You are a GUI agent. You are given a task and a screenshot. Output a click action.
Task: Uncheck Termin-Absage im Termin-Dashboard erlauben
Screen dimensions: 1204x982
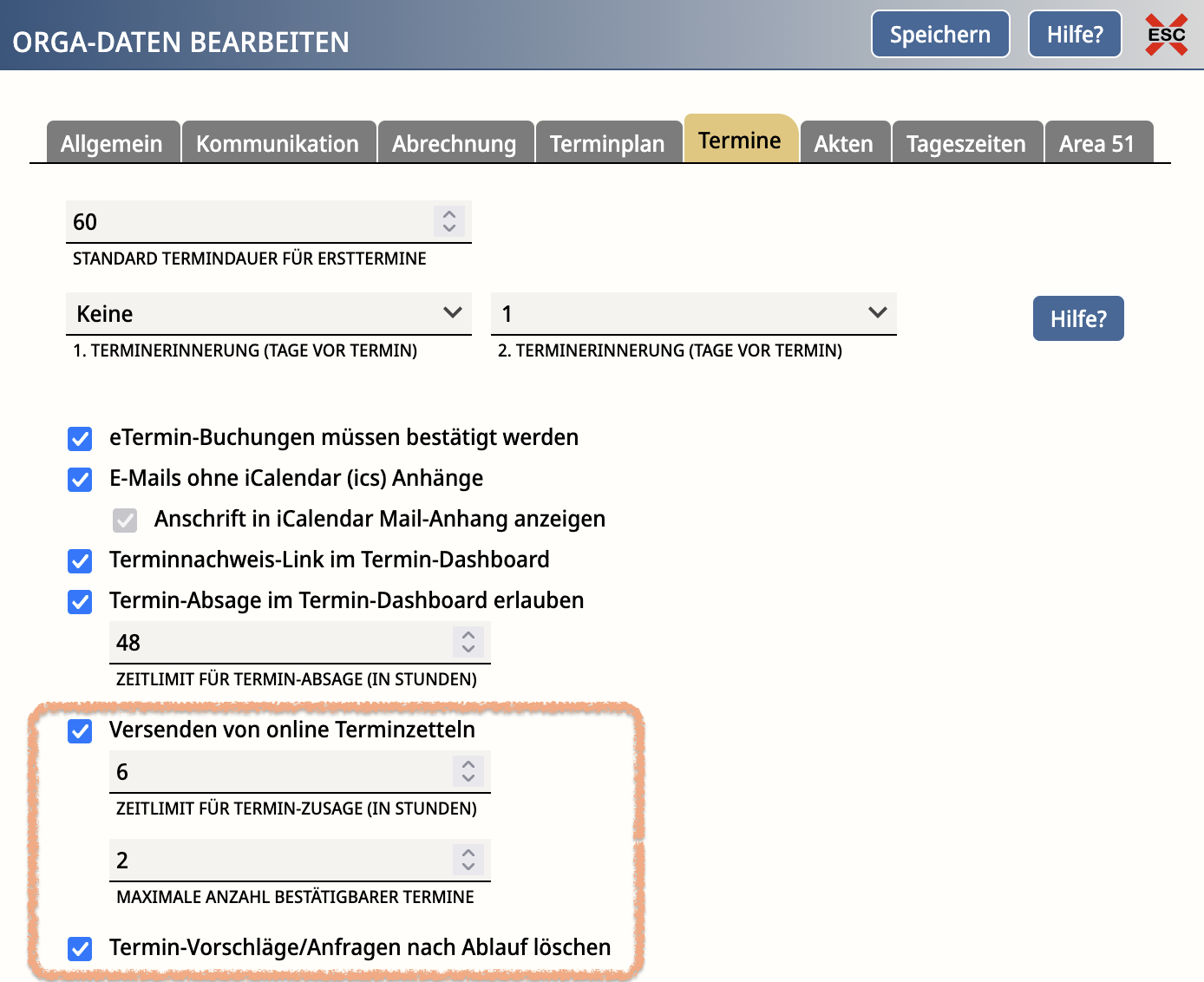(x=80, y=601)
